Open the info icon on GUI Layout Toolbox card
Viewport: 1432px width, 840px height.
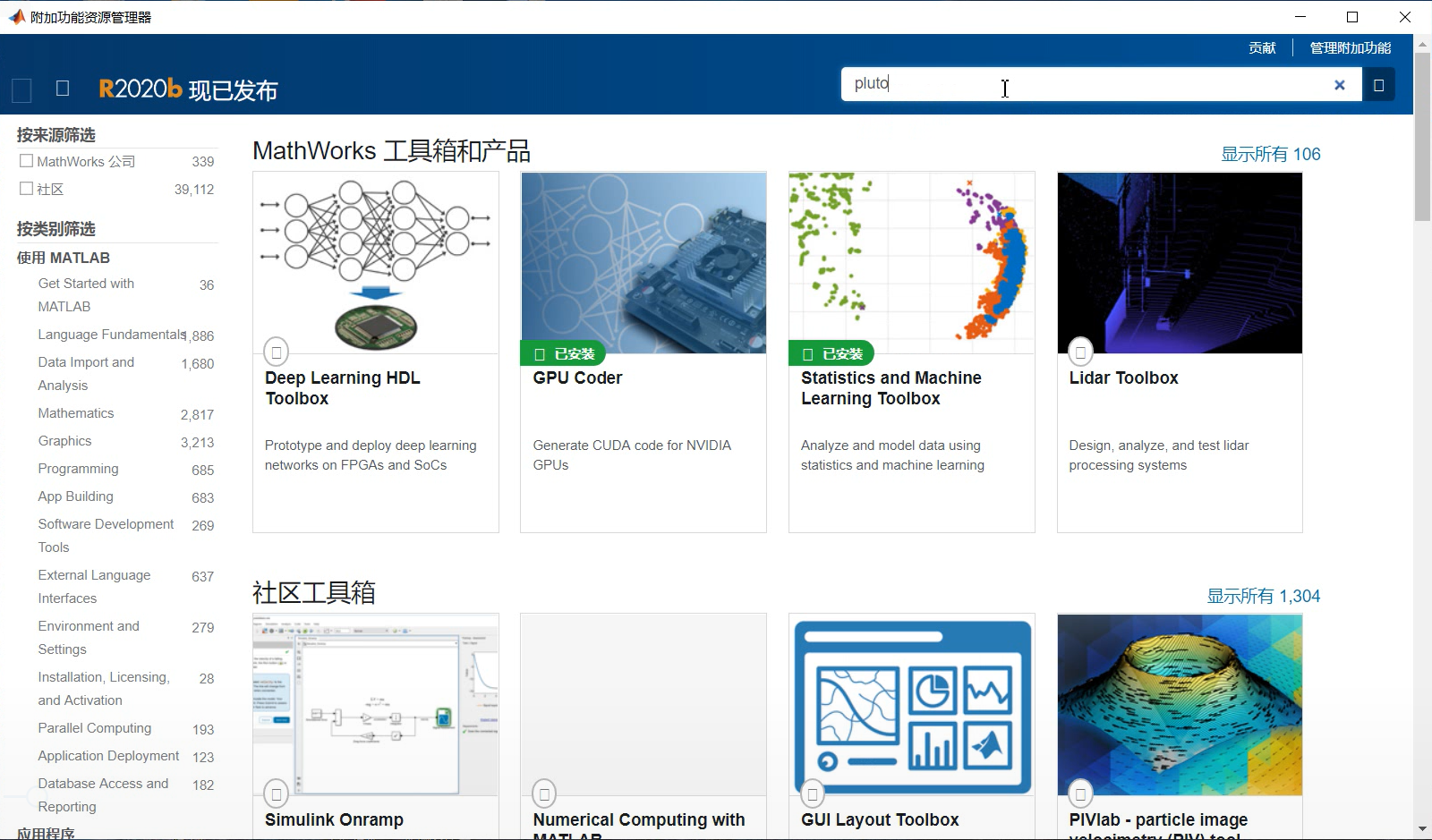812,793
